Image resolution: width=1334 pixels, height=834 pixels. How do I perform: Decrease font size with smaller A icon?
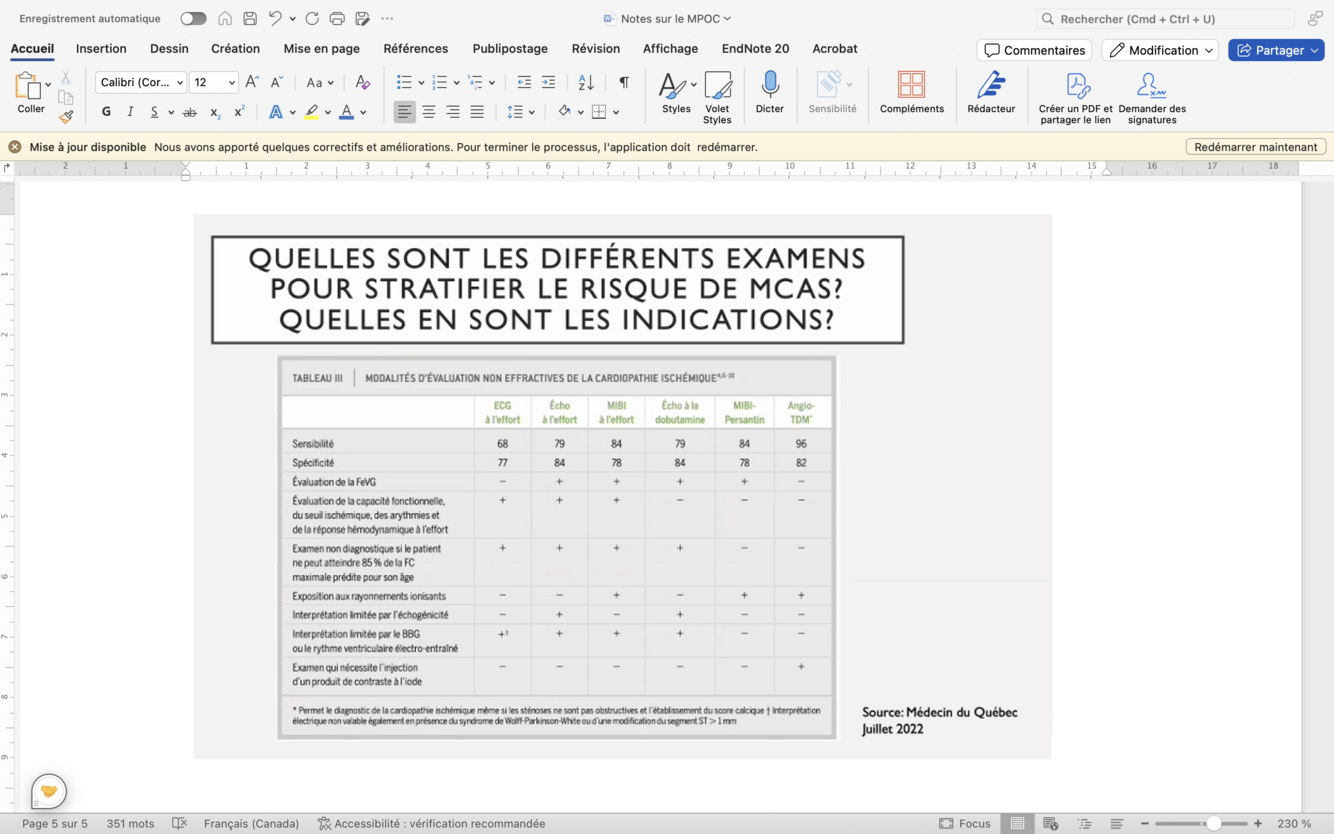[277, 83]
